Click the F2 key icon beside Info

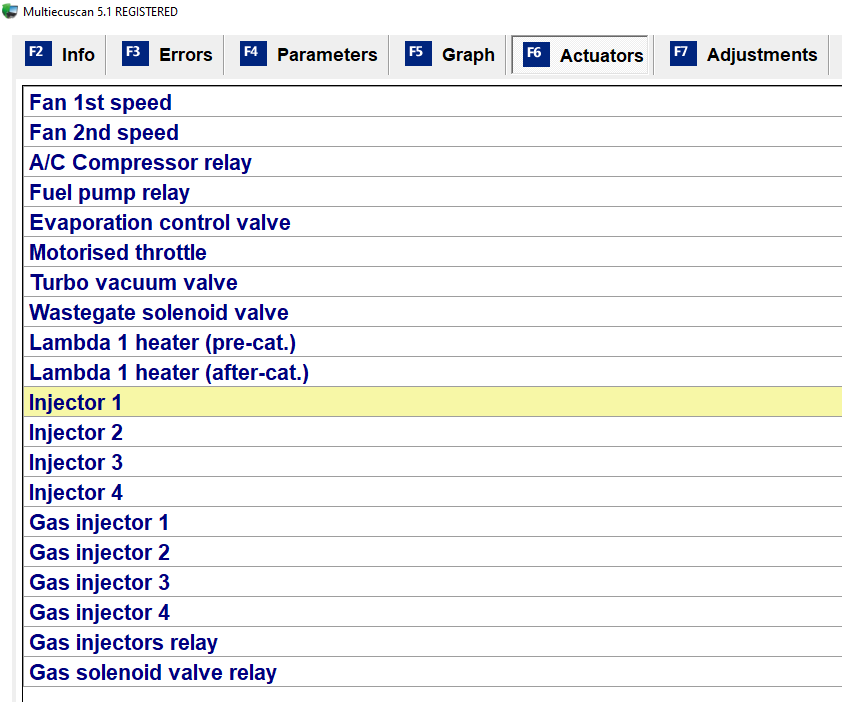[38, 54]
